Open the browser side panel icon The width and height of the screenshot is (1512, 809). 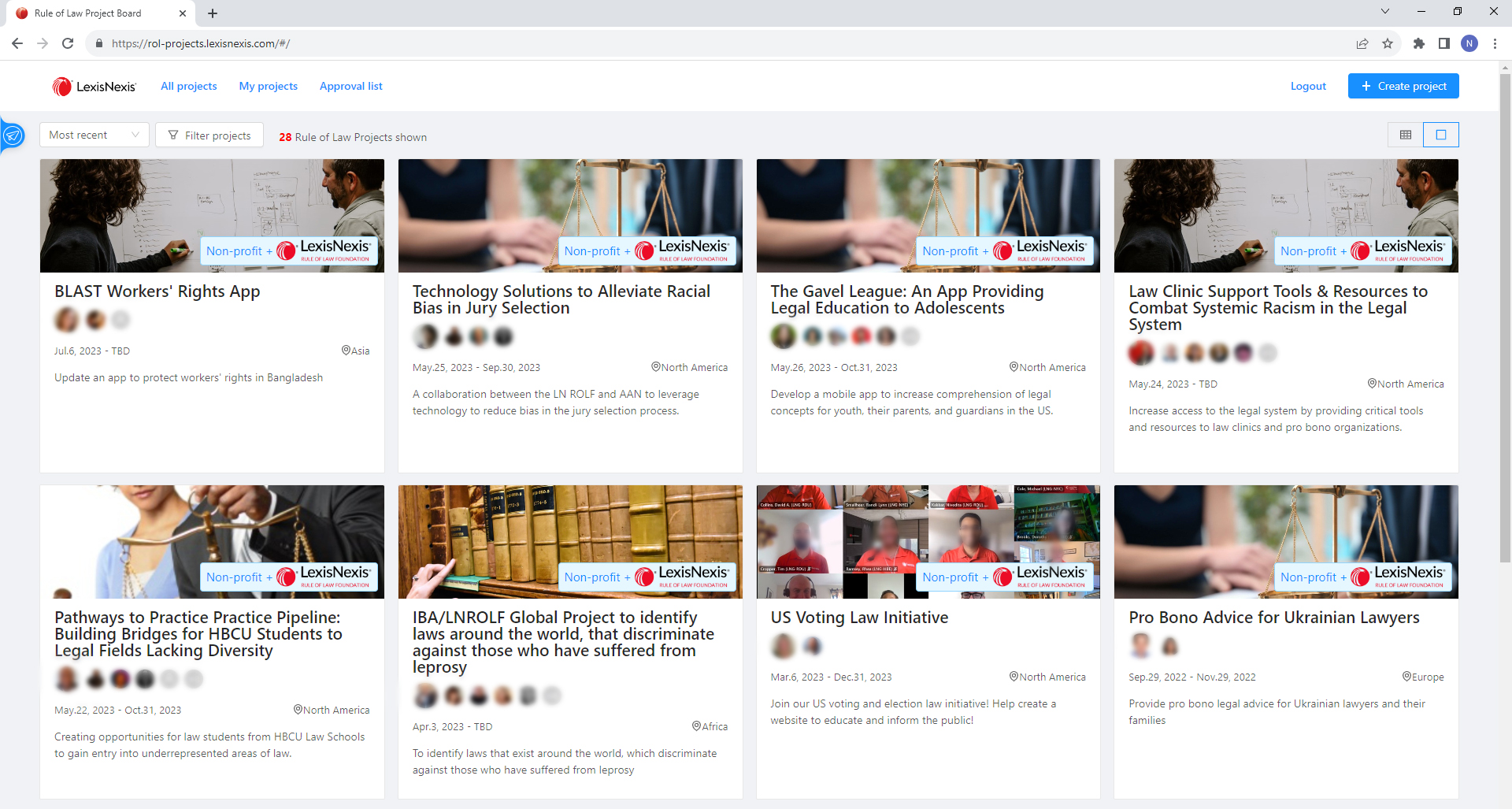pyautogui.click(x=1444, y=43)
